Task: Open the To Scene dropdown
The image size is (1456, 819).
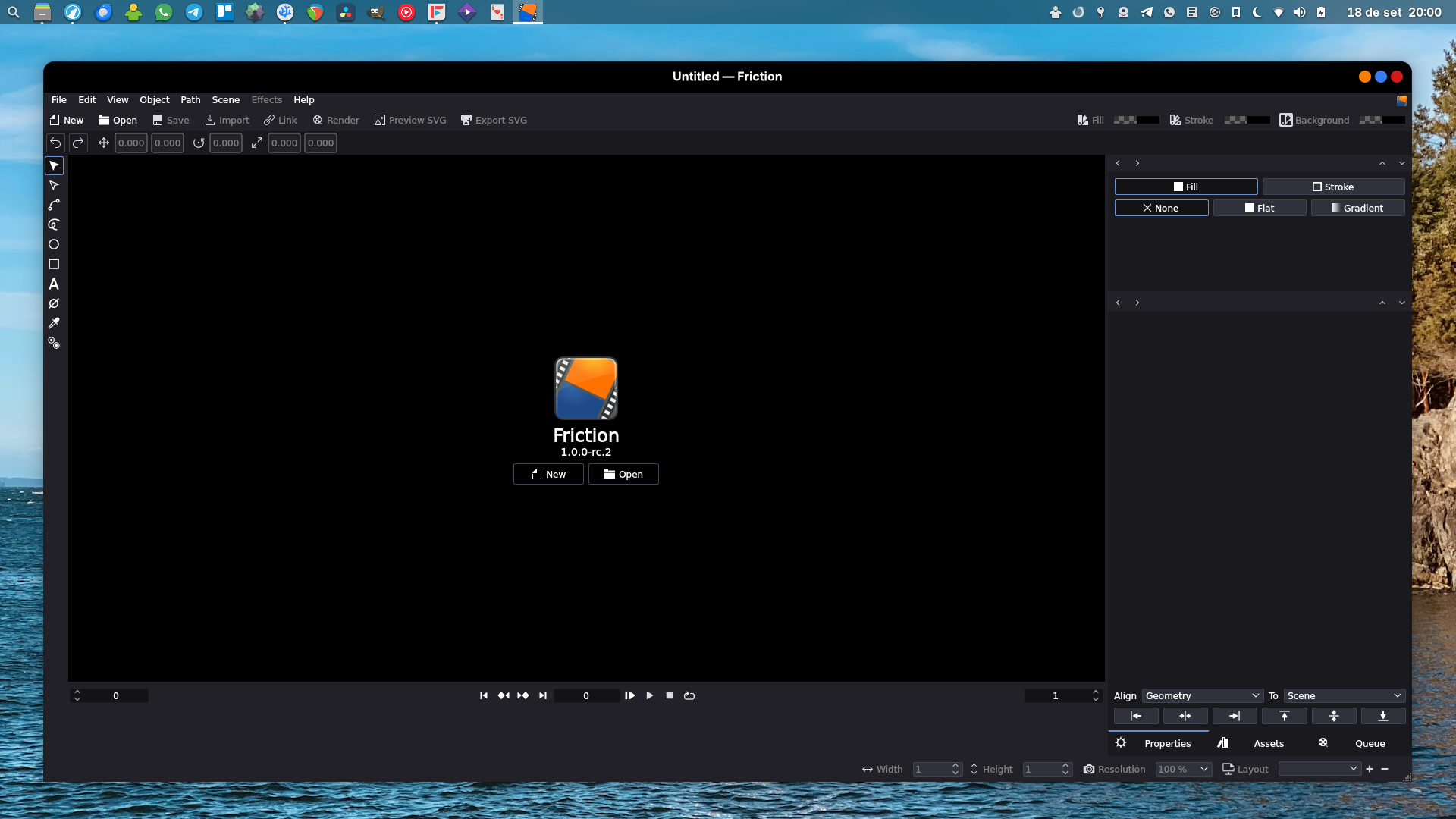Action: click(x=1344, y=695)
